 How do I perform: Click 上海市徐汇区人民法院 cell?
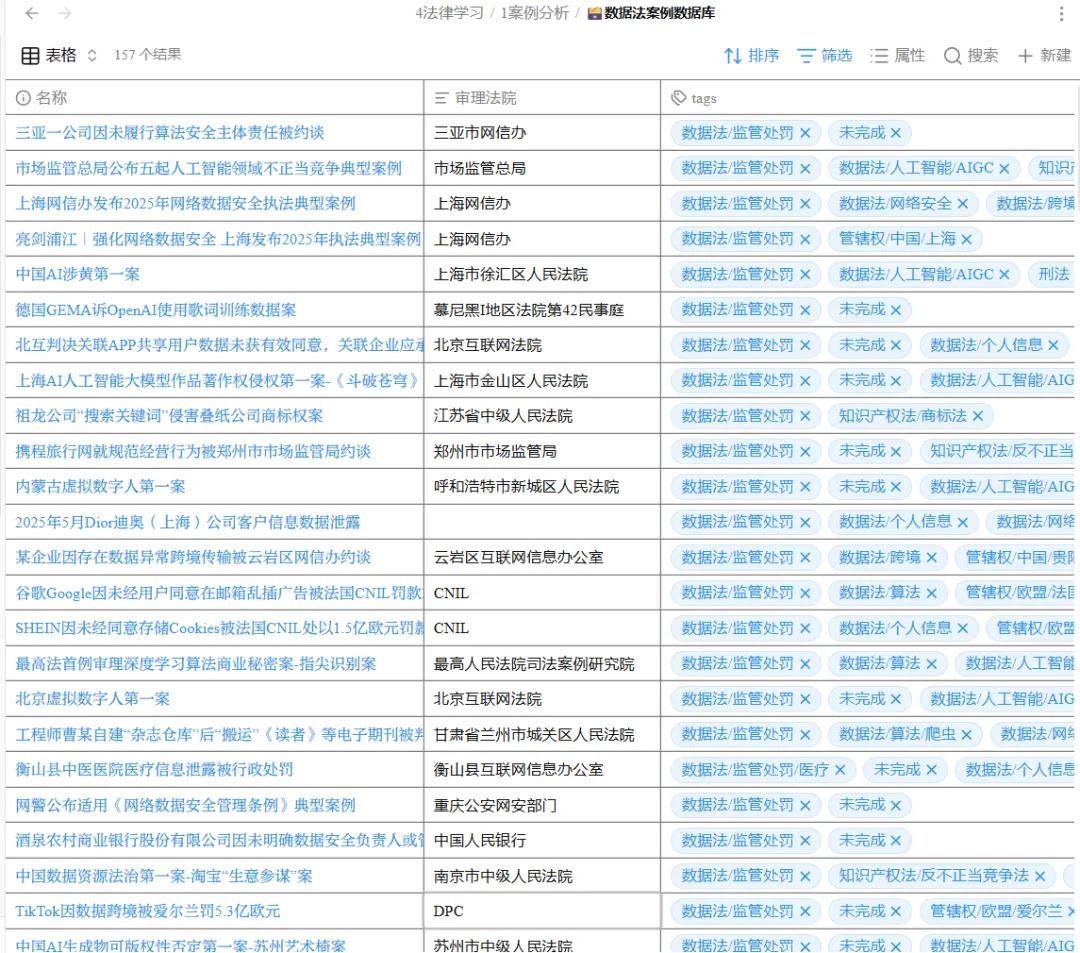point(542,274)
